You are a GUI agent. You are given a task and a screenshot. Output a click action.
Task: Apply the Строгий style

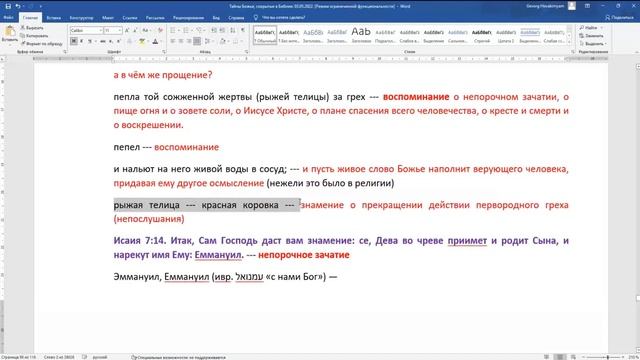tap(482, 35)
